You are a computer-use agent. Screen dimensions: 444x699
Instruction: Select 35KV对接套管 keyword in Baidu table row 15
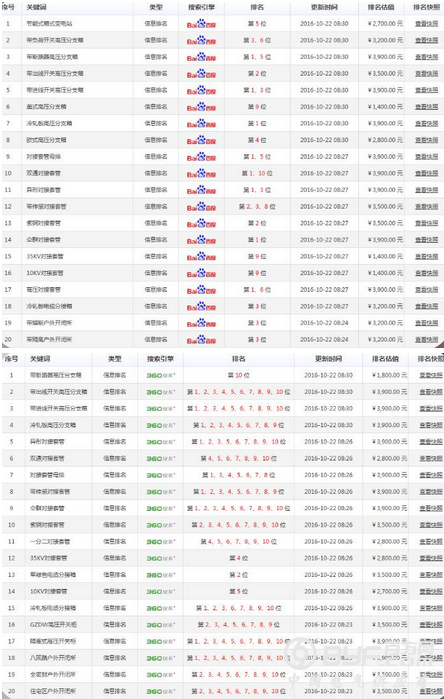pyautogui.click(x=45, y=256)
